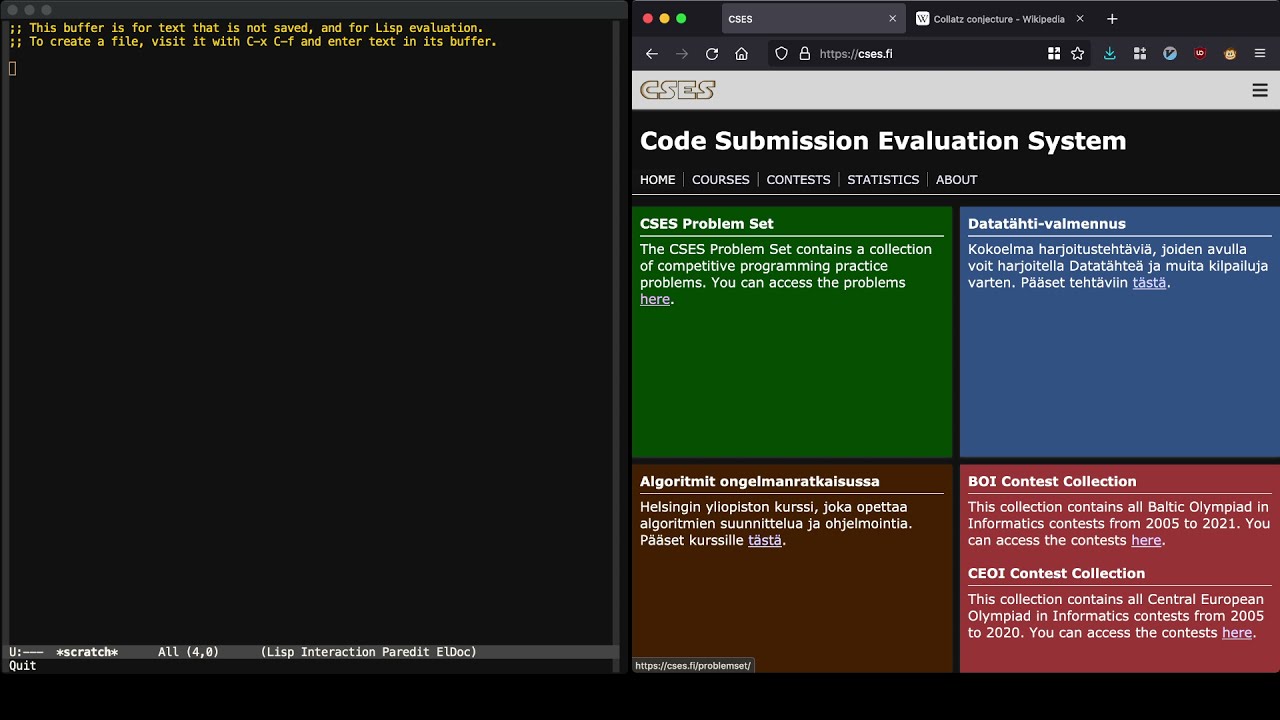Open the extensions grid-plus icon in toolbar

point(1140,54)
